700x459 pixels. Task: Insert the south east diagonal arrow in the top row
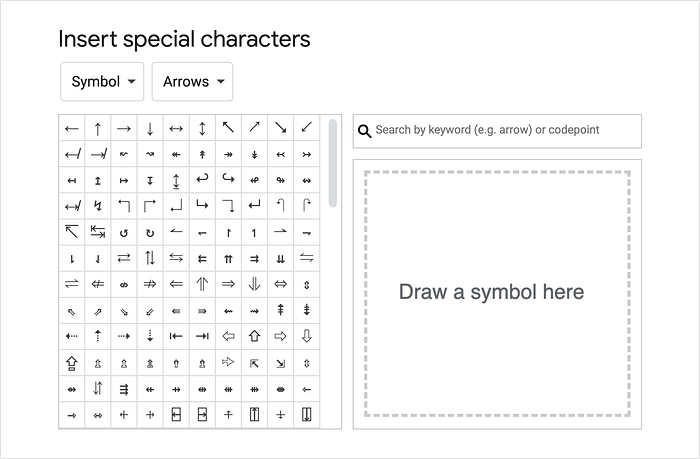coord(281,129)
